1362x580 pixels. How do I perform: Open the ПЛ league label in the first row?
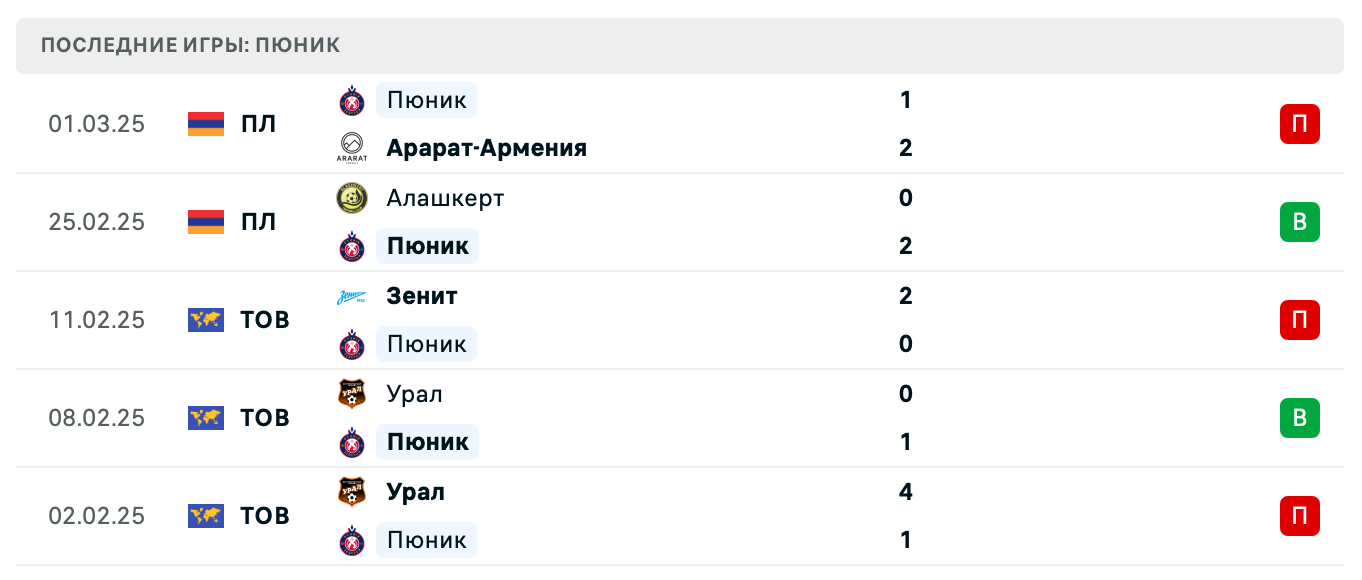[x=260, y=124]
